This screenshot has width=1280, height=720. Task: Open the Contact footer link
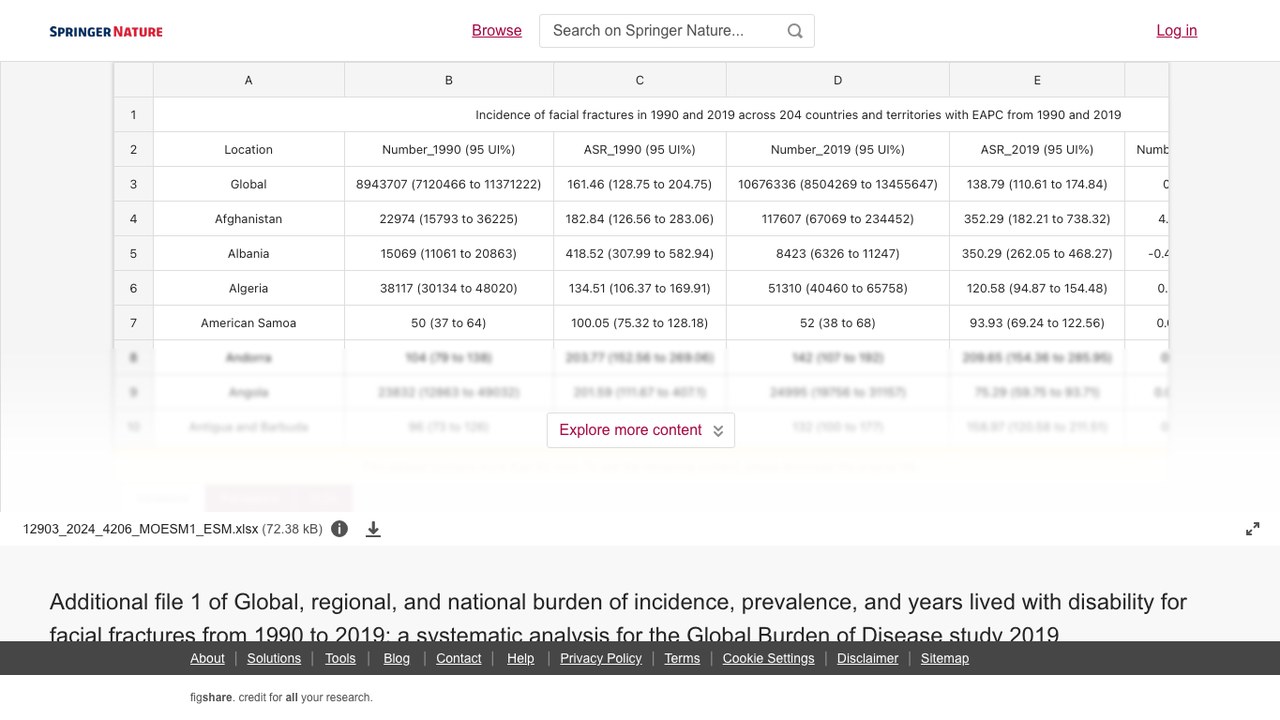459,658
